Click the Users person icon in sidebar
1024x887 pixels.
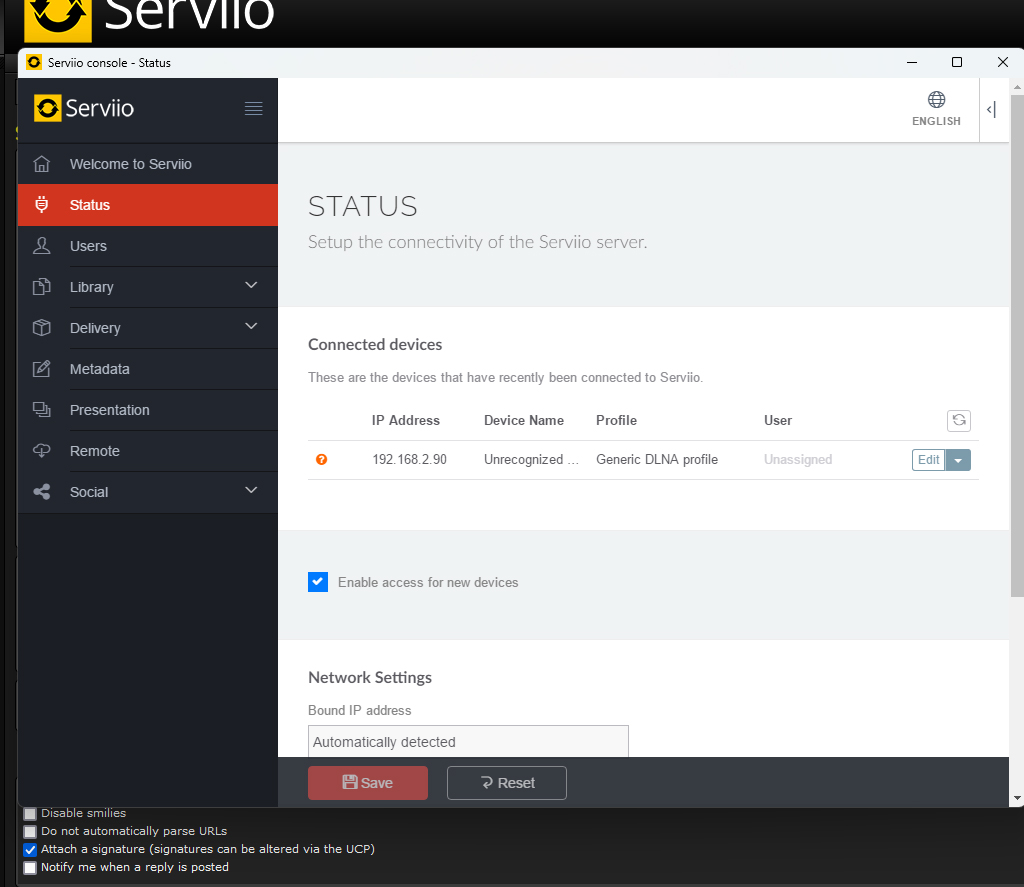coord(42,246)
